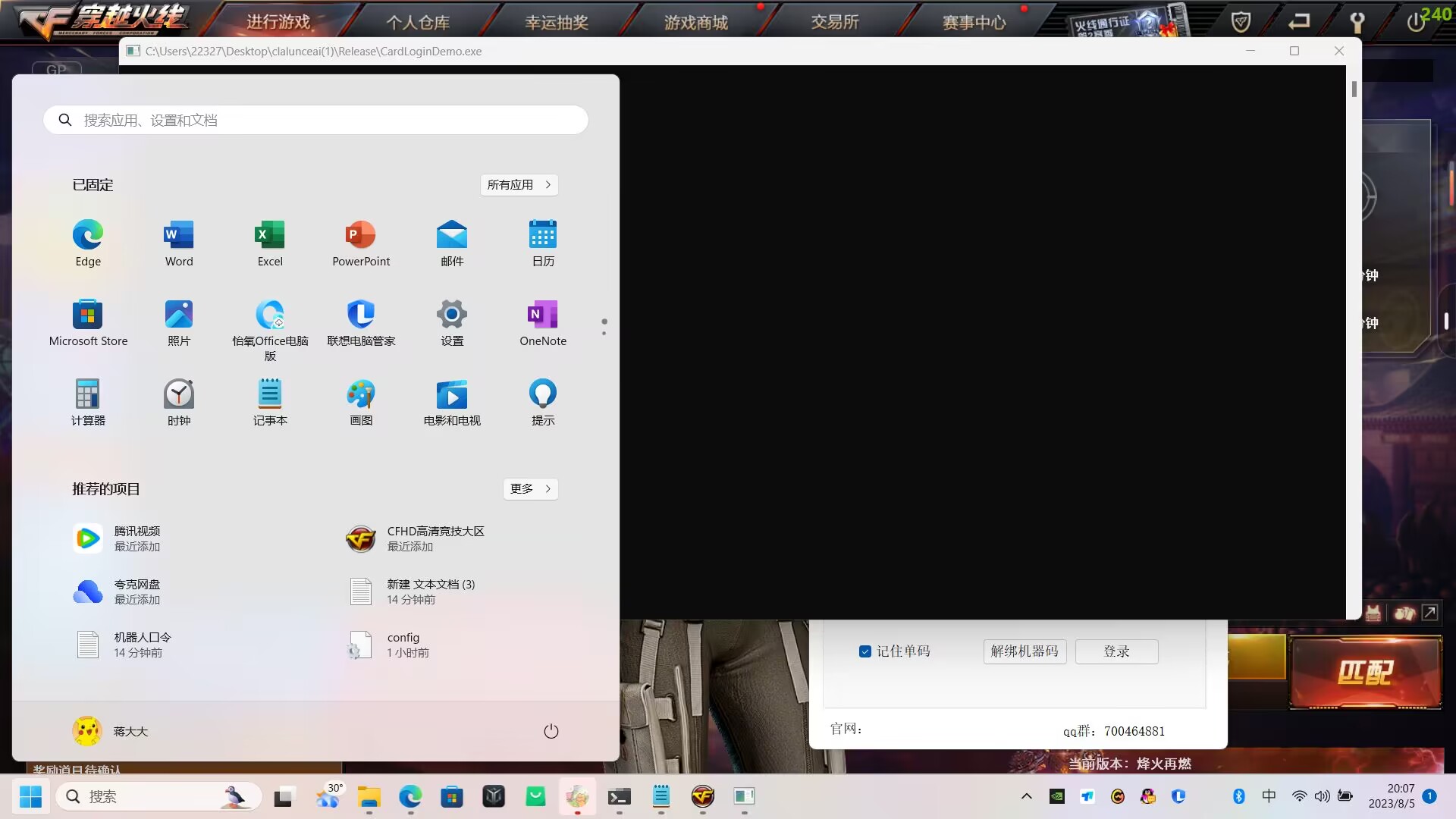The height and width of the screenshot is (819, 1456).
Task: Open Microsoft Store from taskbar
Action: point(453,796)
